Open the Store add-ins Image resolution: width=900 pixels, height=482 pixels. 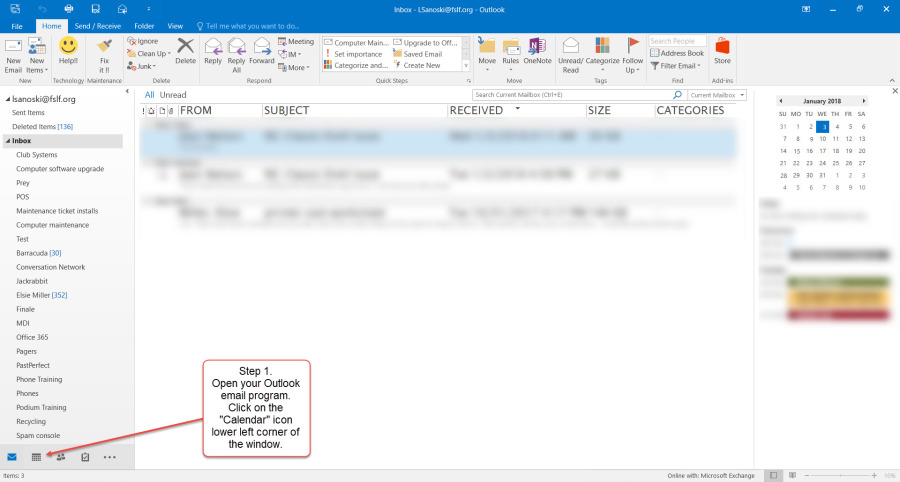coord(722,51)
